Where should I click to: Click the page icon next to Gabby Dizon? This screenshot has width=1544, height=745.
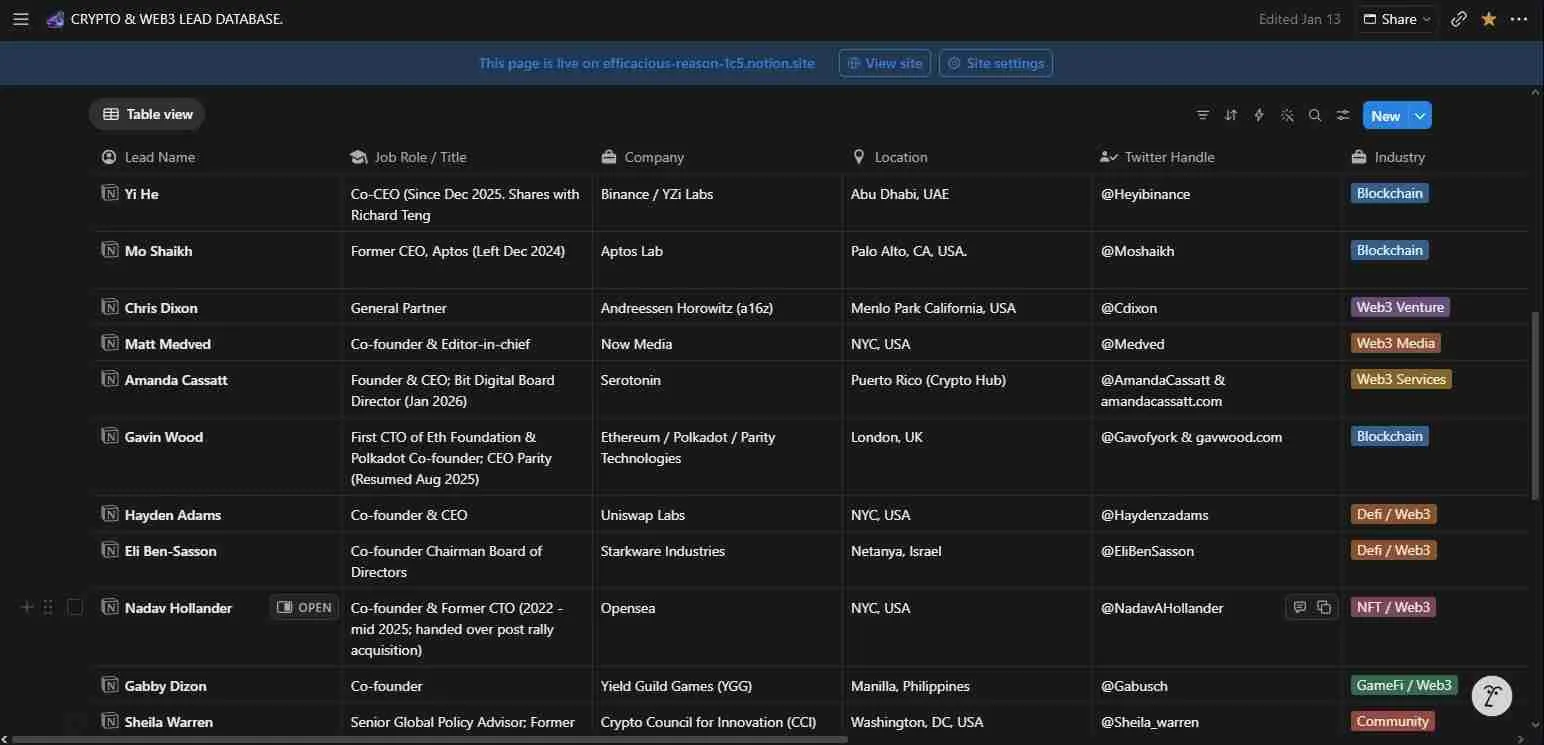click(x=110, y=685)
